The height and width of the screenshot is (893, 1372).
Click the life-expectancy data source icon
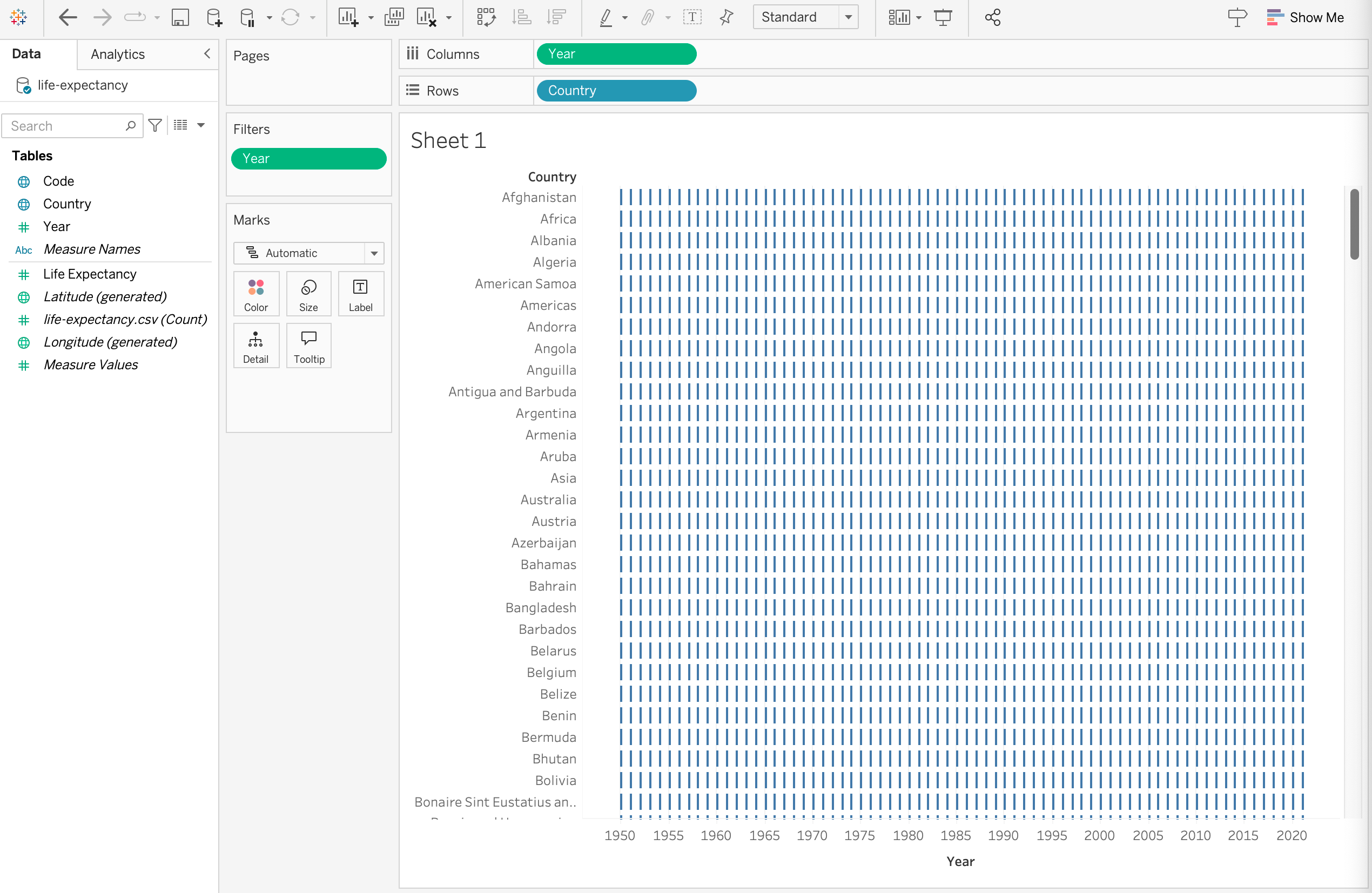tap(23, 85)
